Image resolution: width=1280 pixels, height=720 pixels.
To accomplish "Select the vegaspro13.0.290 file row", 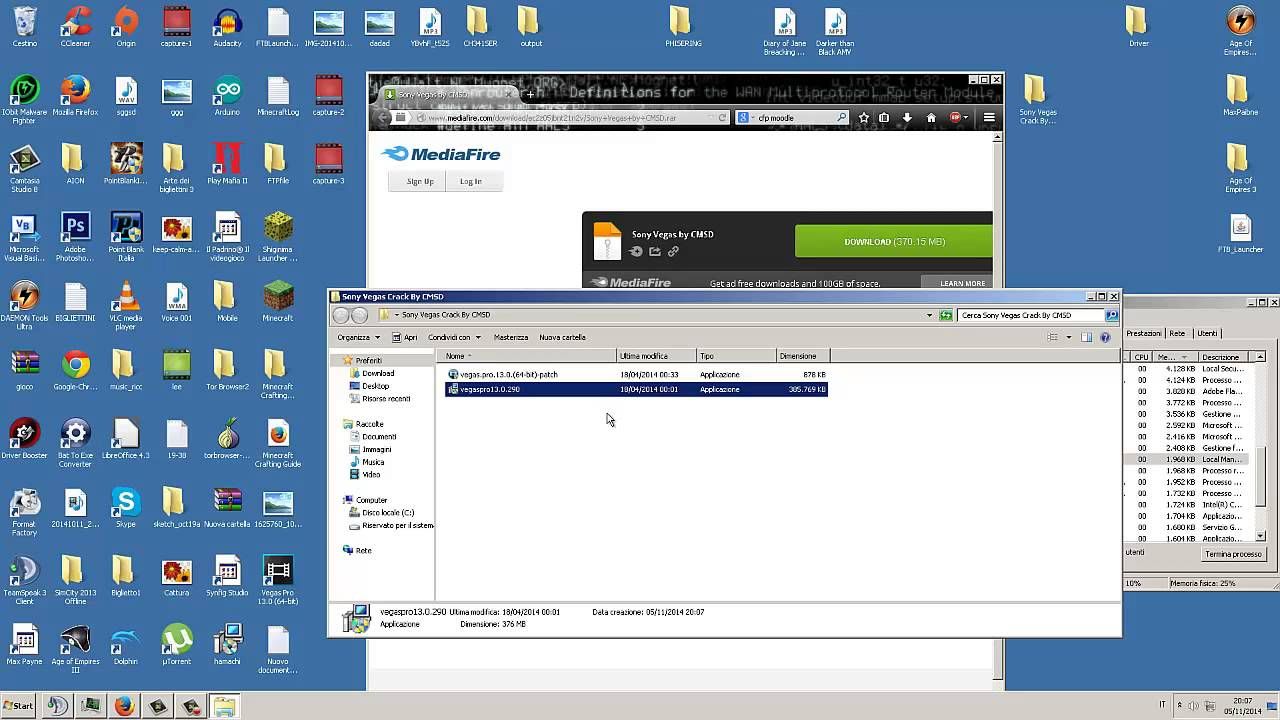I will pyautogui.click(x=636, y=389).
